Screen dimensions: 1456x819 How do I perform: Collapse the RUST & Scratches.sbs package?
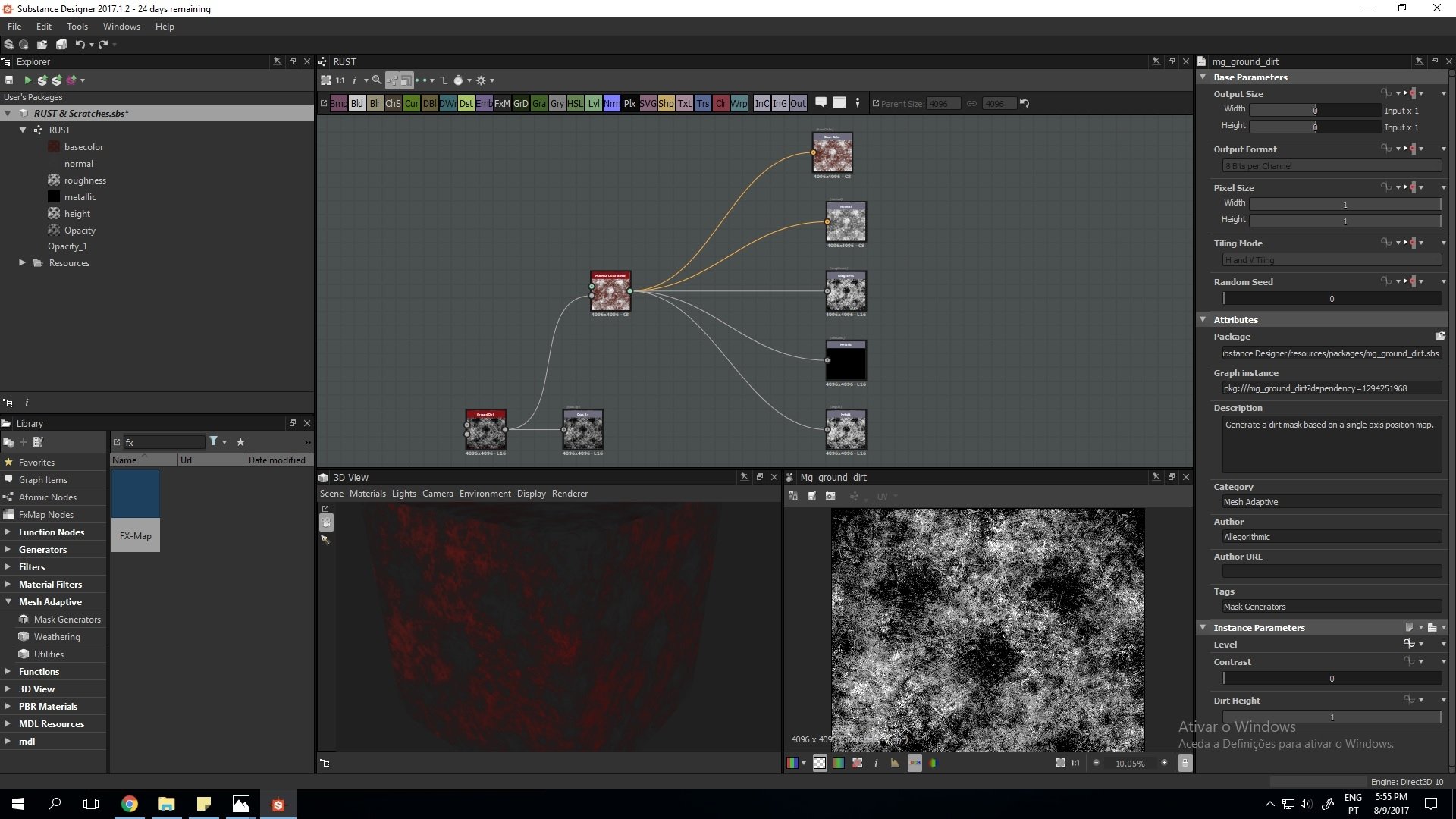(x=8, y=114)
